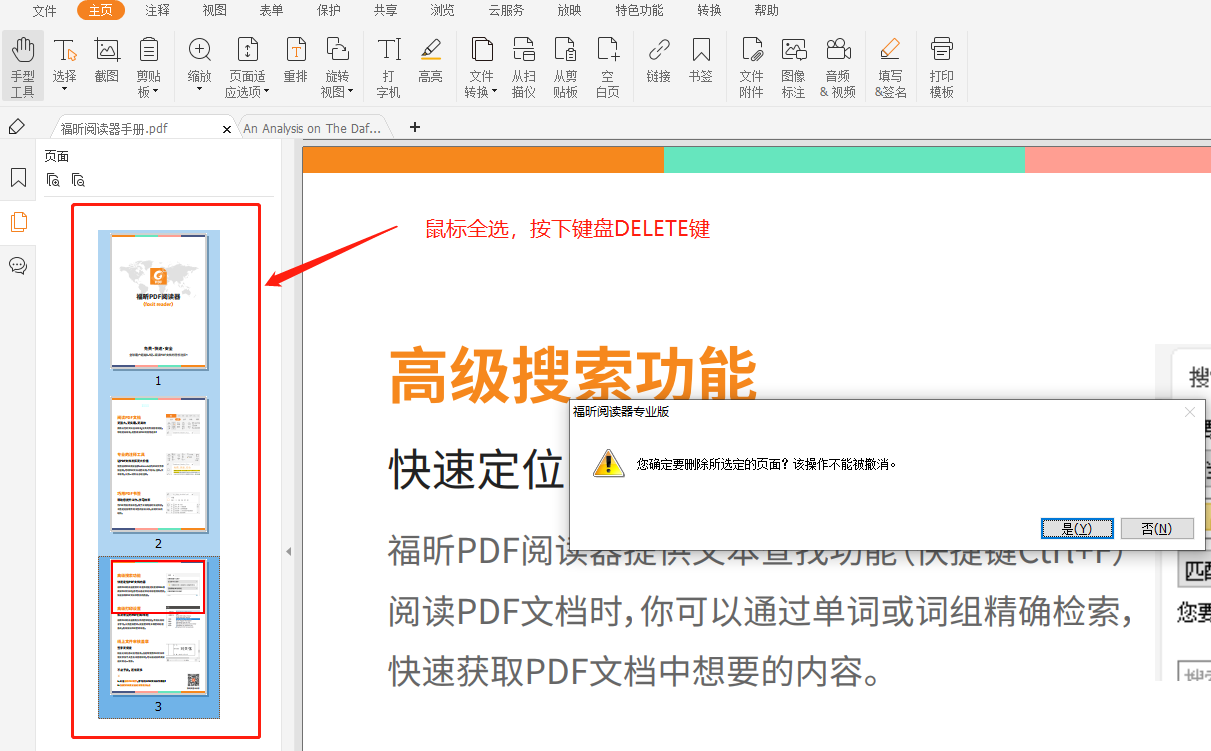
Task: Click the Rotate View (旋转视图) icon
Action: tap(338, 50)
